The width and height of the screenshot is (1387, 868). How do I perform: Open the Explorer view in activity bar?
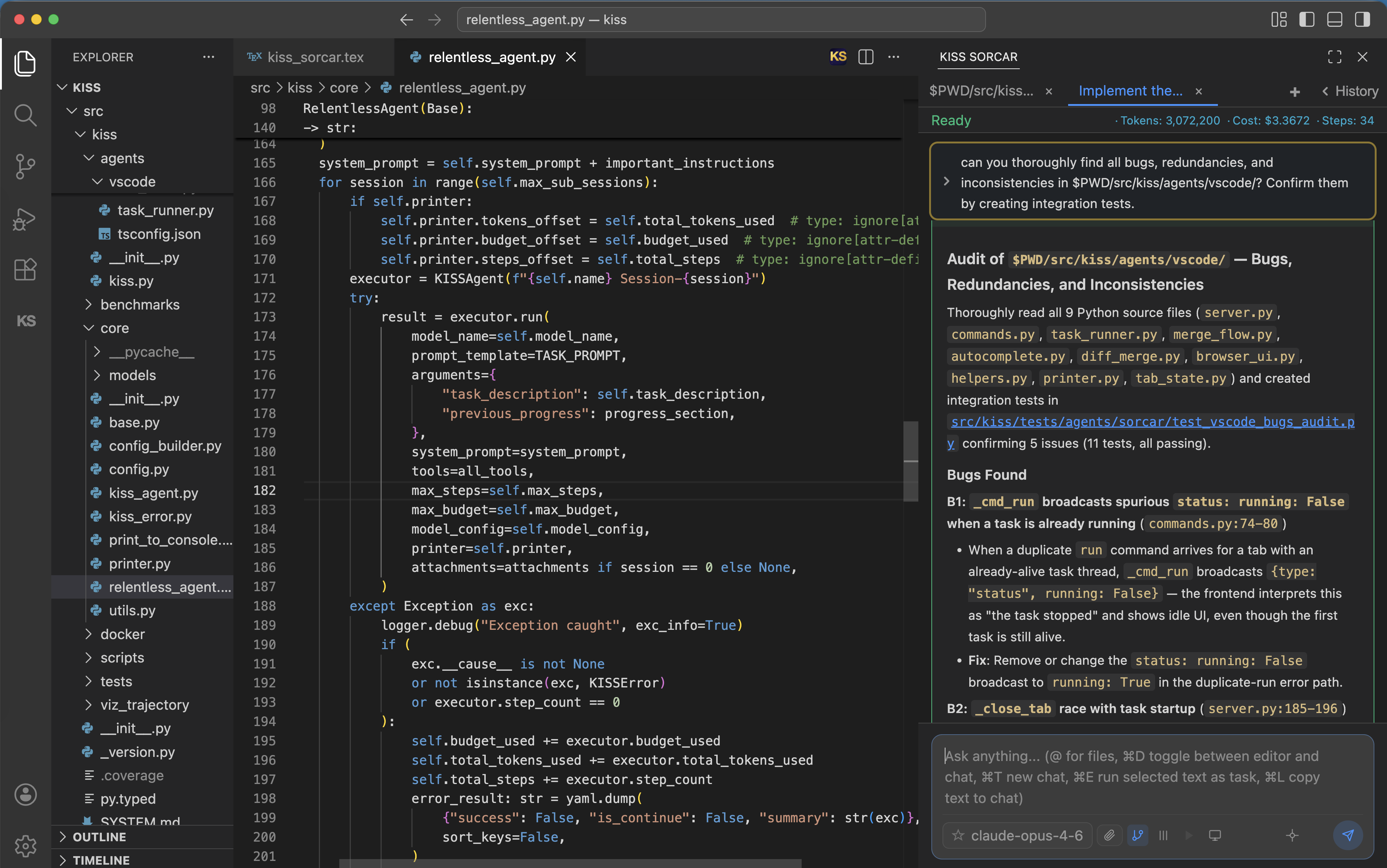(25, 63)
